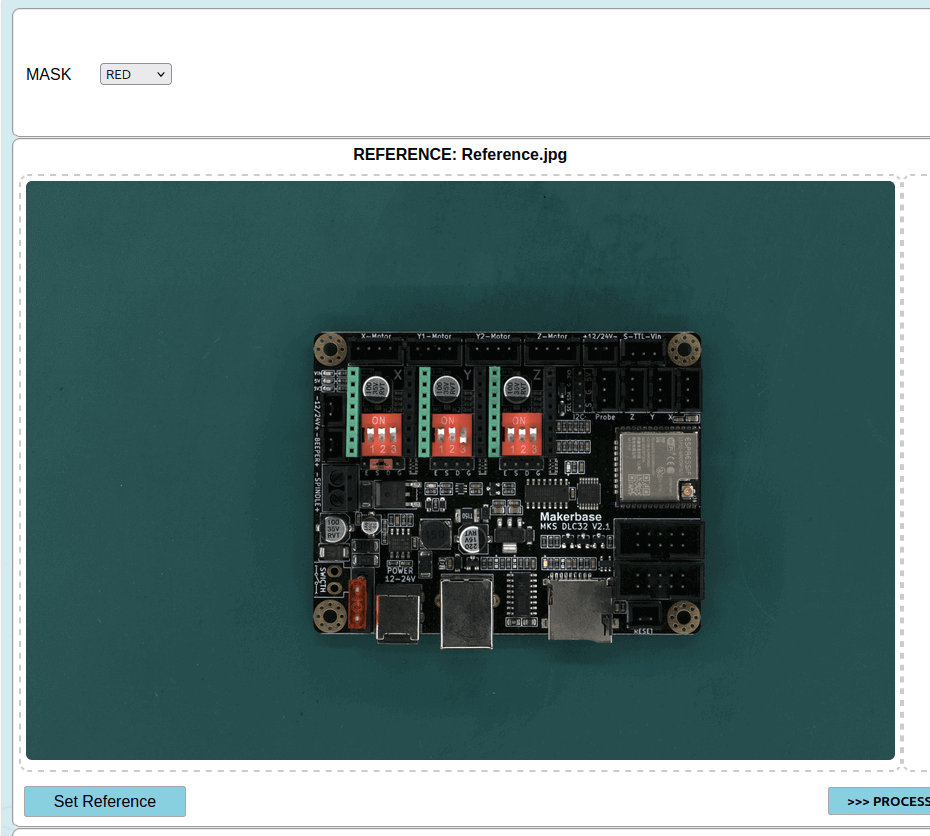This screenshot has height=836, width=930.
Task: Click the MASK label text
Action: tap(49, 74)
